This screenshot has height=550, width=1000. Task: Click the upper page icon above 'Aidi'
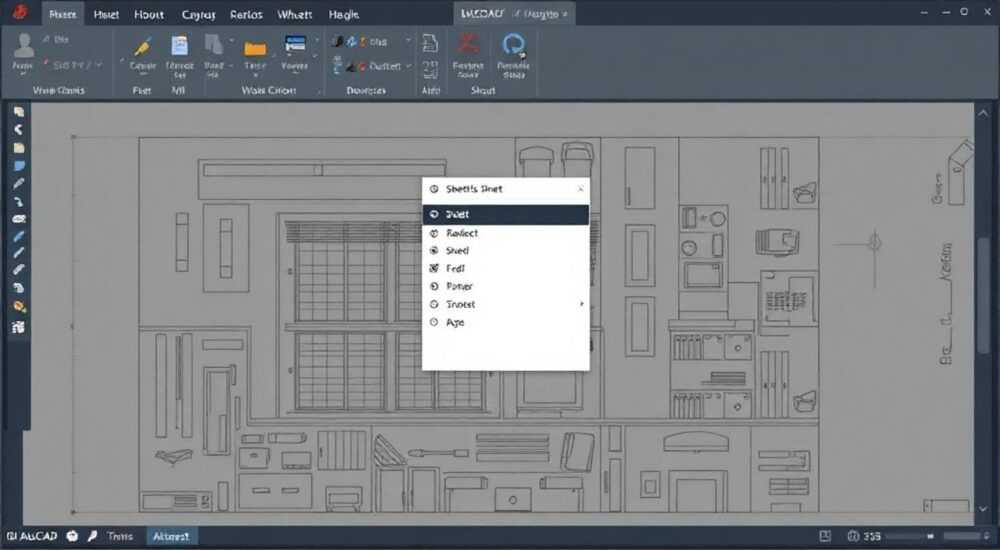(430, 43)
